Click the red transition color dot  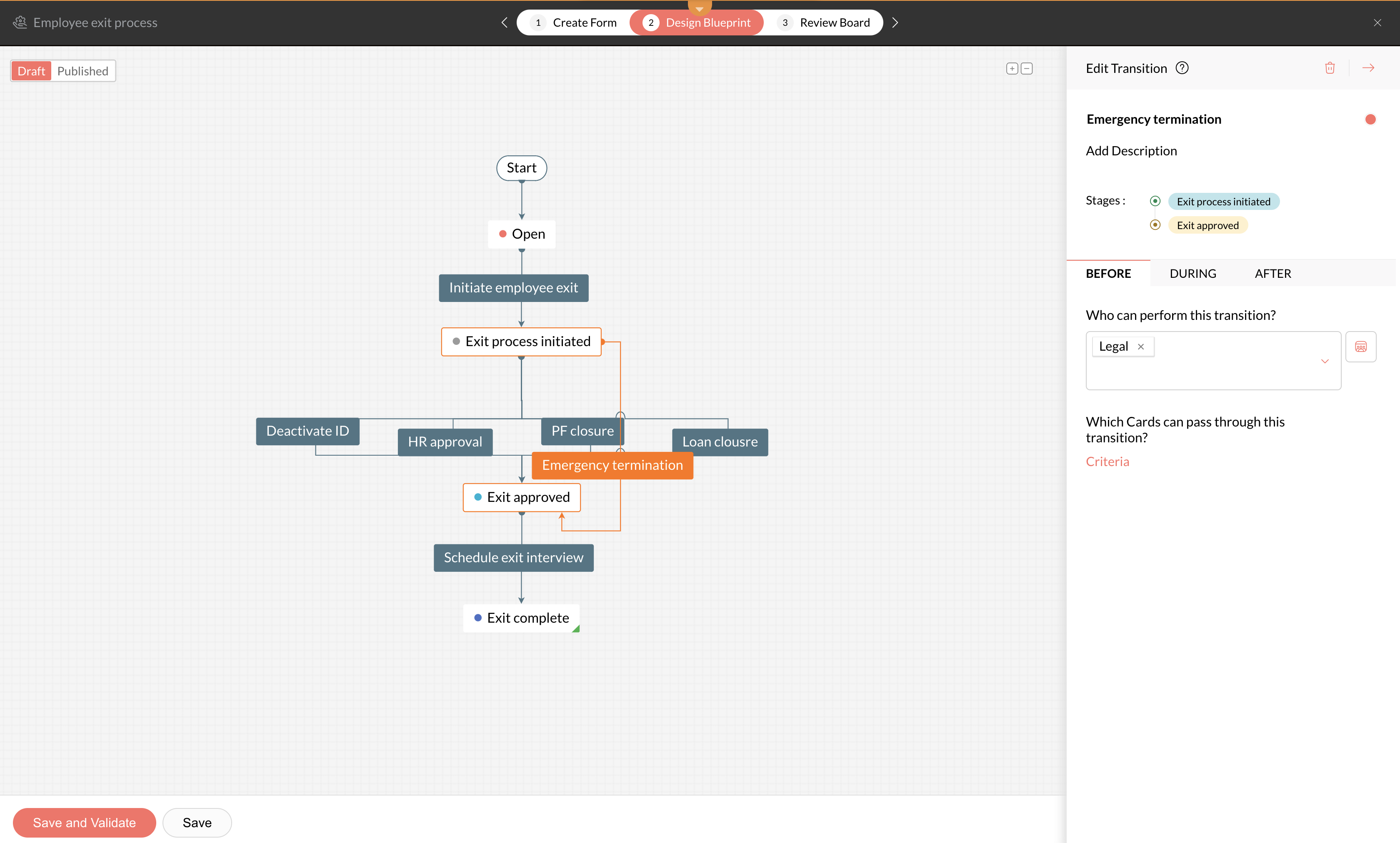point(1370,119)
